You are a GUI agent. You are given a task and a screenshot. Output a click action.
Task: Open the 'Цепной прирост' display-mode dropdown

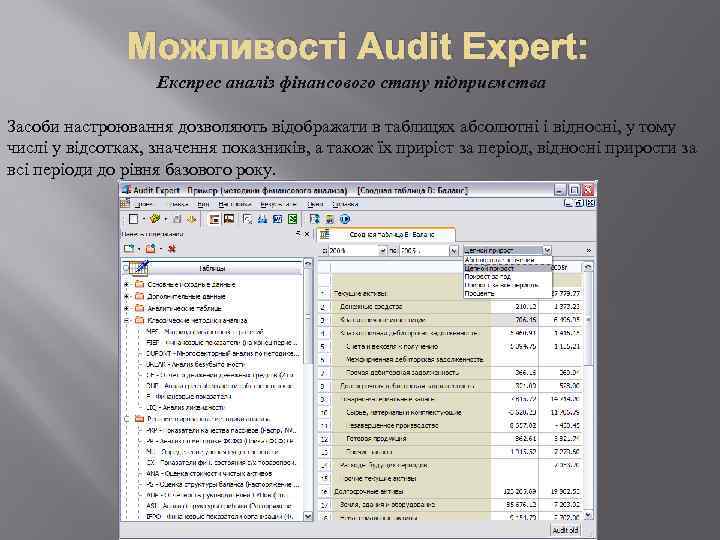pos(547,250)
